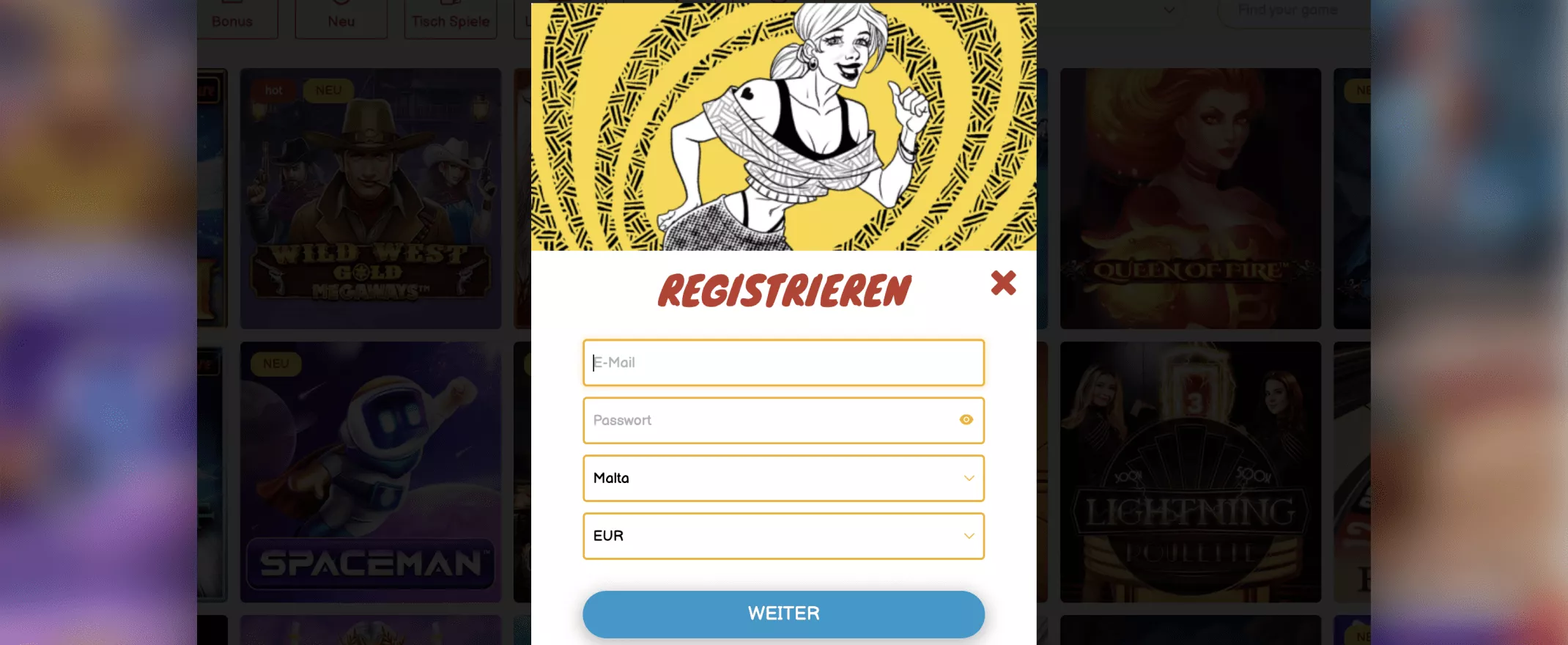Open Queen of Fire game thumbnail
The image size is (1568, 645).
(x=1191, y=199)
